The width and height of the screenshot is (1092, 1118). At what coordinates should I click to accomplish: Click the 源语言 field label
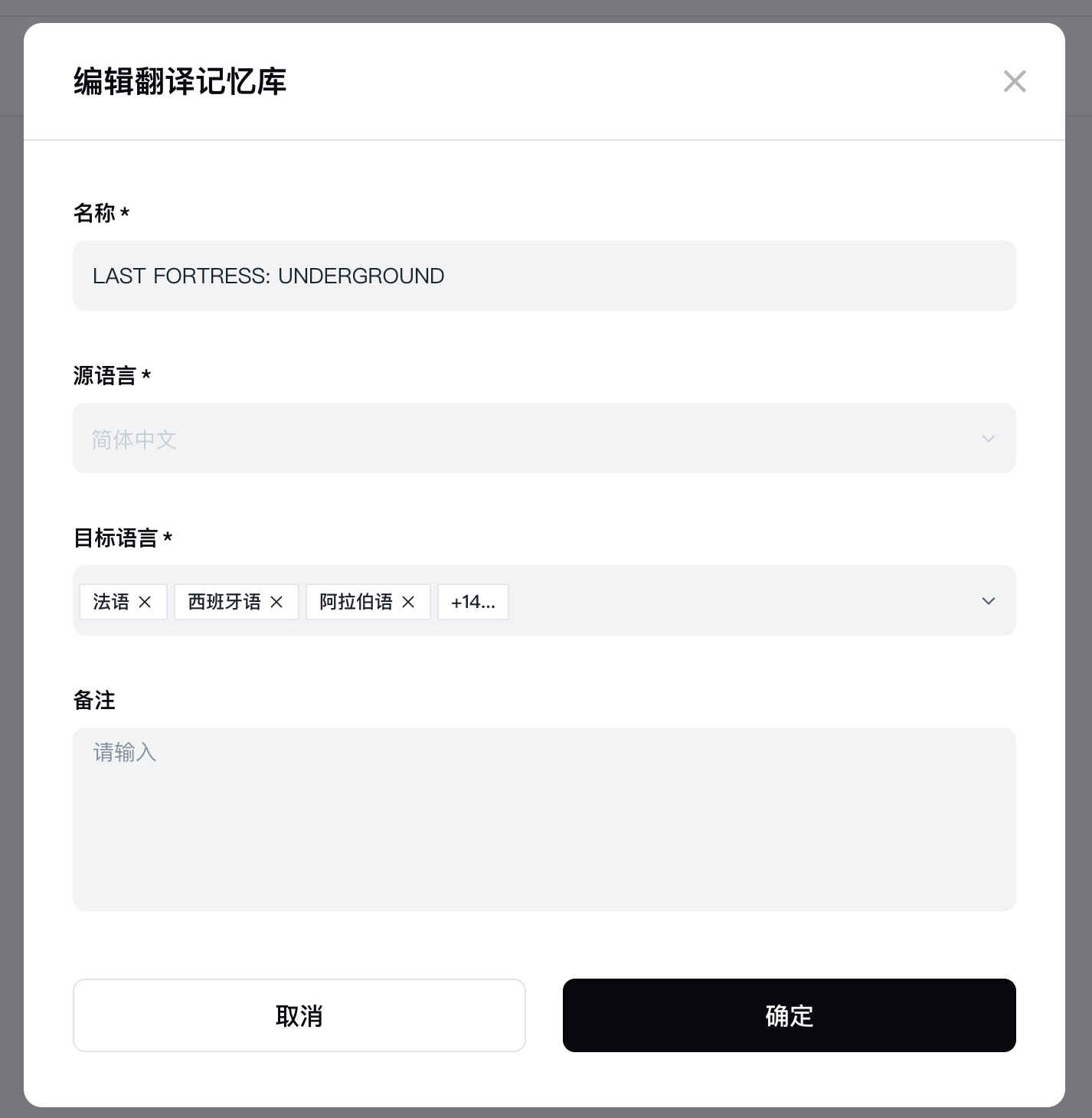pyautogui.click(x=105, y=375)
